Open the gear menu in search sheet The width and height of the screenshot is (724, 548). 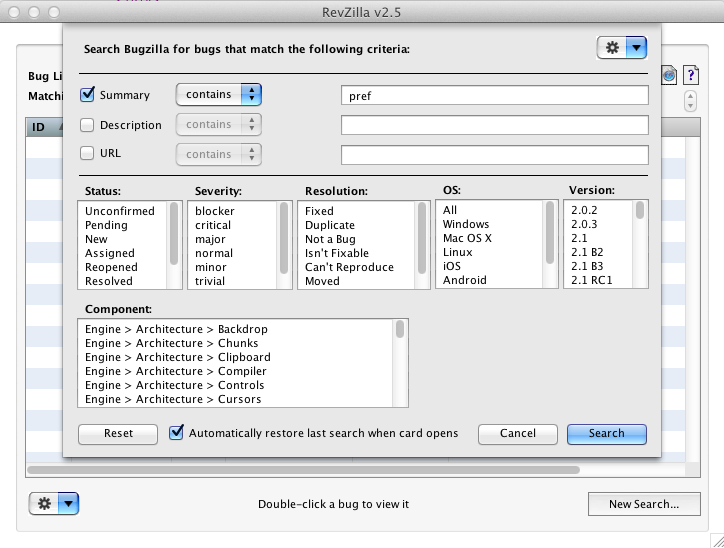(x=621, y=47)
